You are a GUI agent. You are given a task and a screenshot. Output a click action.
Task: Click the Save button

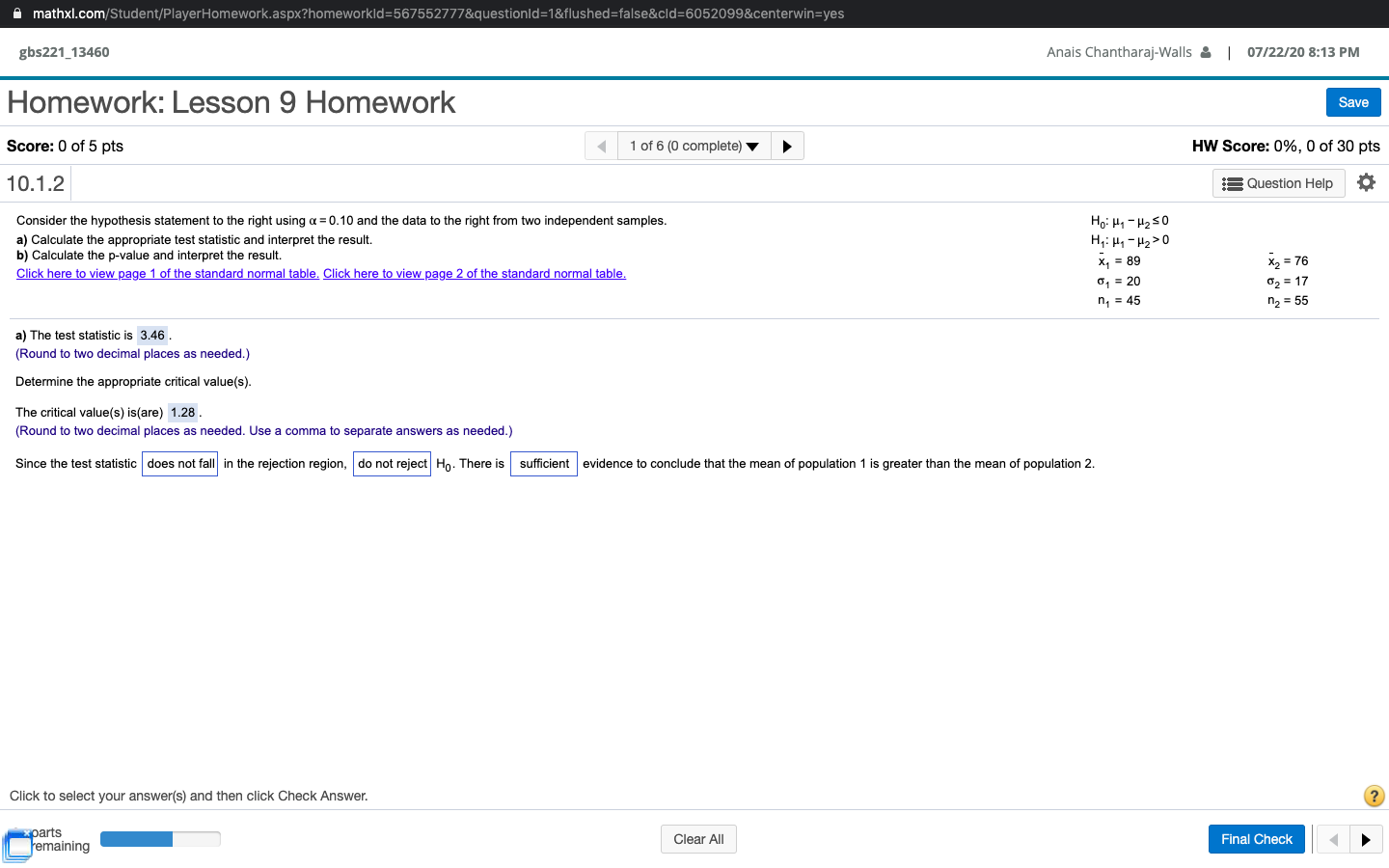pos(1353,101)
